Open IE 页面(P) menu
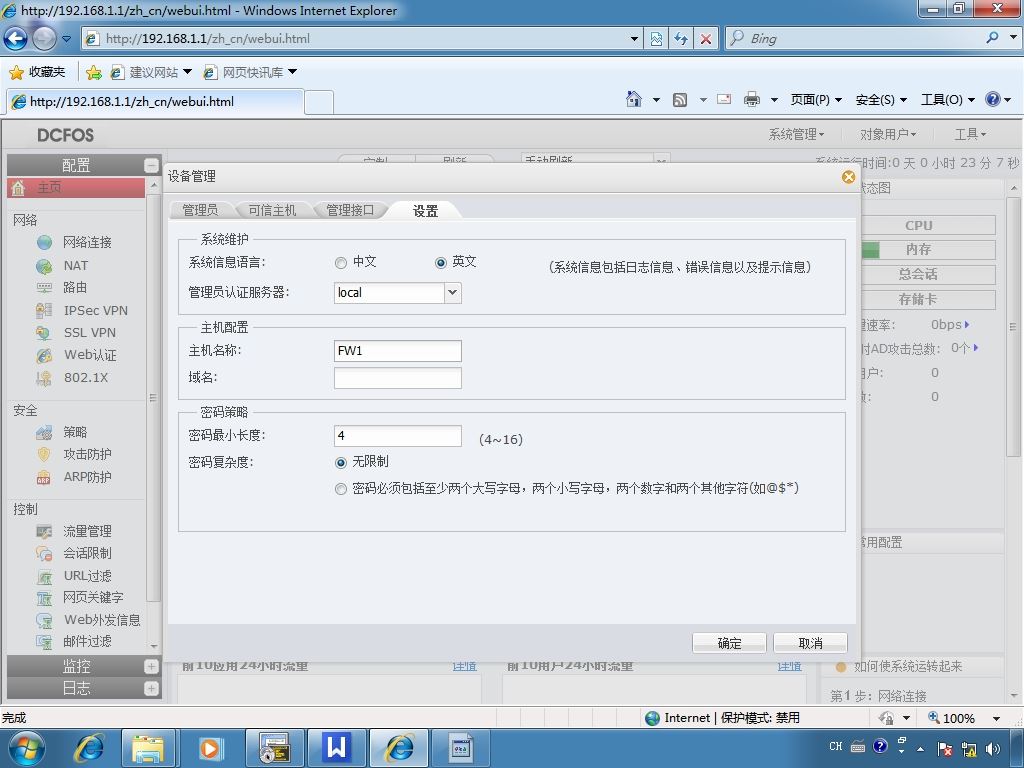This screenshot has height=768, width=1024. (x=816, y=100)
